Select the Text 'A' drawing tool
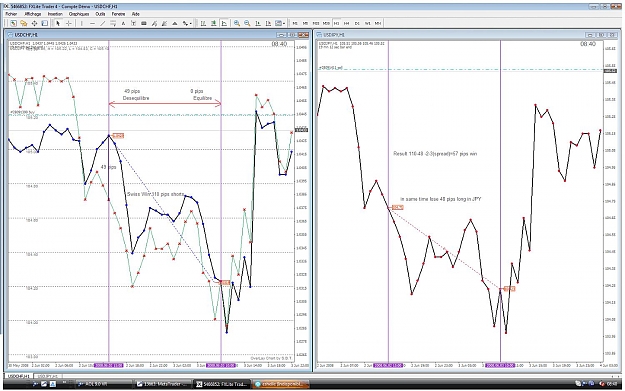625x391 pixels. point(123,24)
